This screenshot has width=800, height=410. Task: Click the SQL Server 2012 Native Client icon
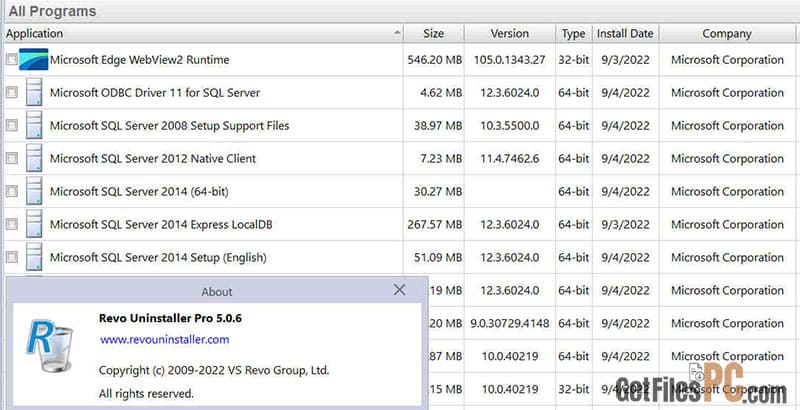(34, 159)
